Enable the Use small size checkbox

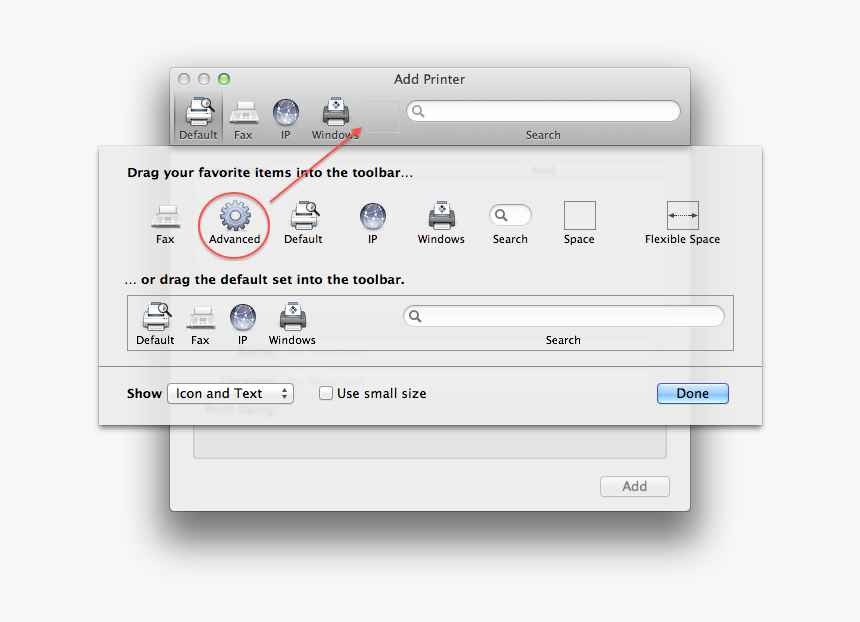[326, 394]
